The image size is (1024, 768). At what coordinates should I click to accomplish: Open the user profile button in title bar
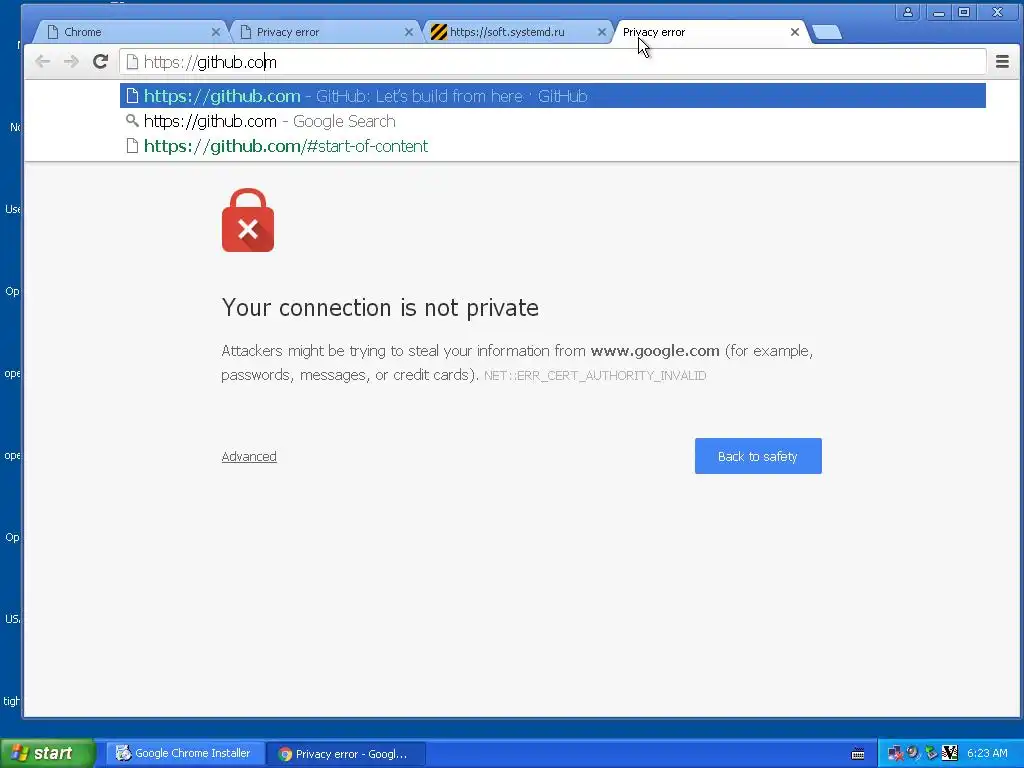click(x=908, y=12)
